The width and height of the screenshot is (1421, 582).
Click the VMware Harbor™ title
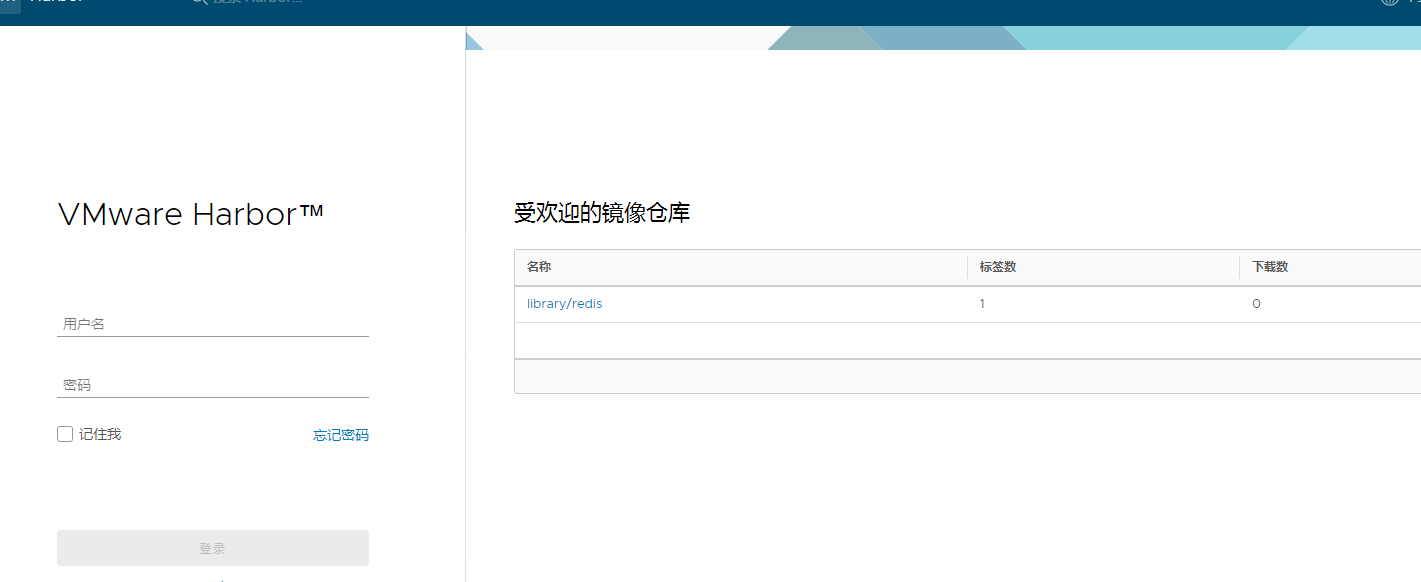tap(191, 215)
